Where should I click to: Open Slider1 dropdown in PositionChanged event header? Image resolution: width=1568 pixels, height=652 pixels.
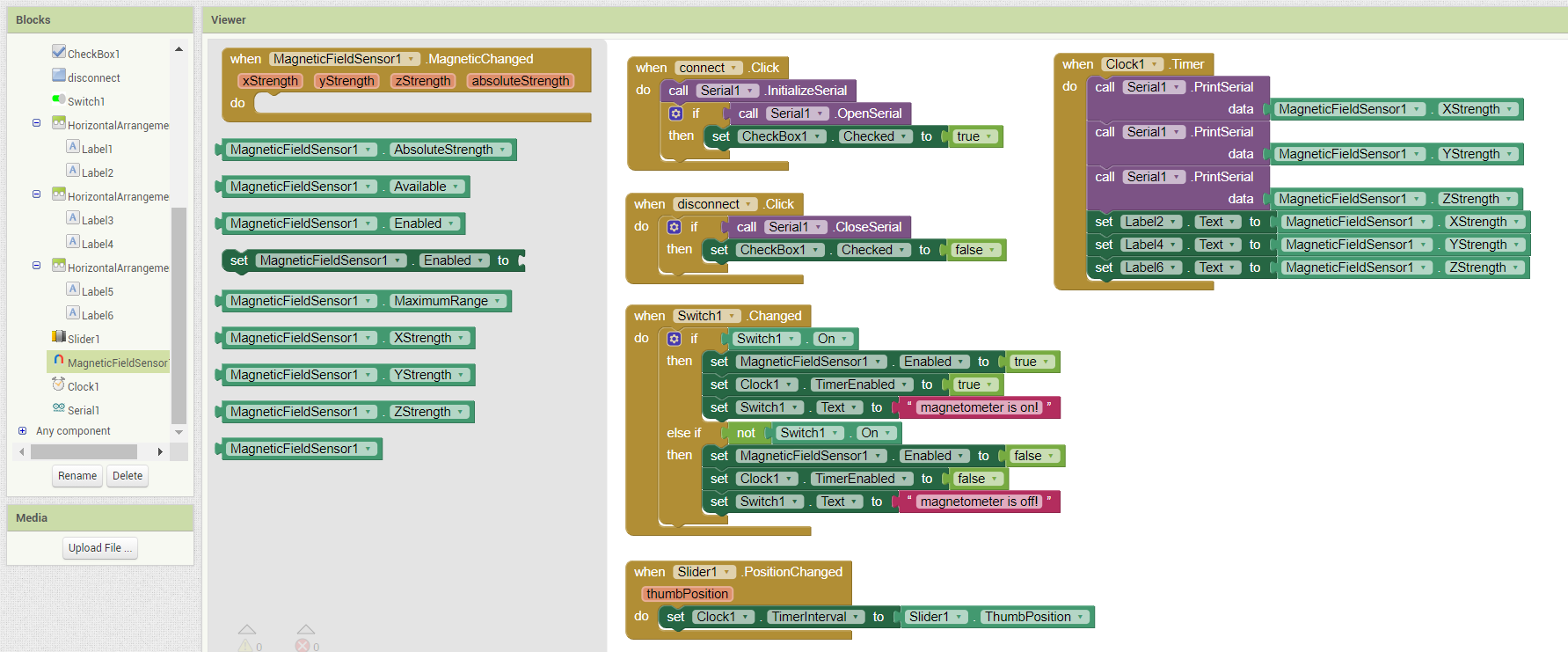point(704,572)
